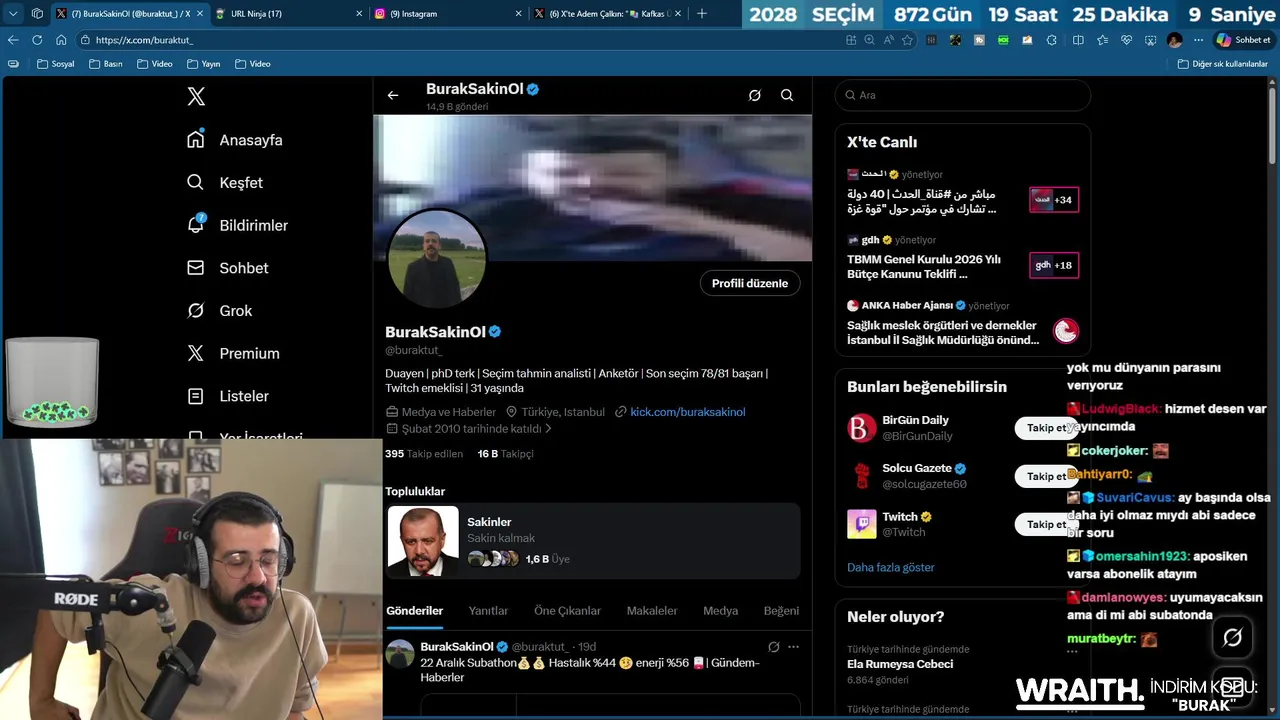Open browser tab list chevron

(x=13, y=13)
